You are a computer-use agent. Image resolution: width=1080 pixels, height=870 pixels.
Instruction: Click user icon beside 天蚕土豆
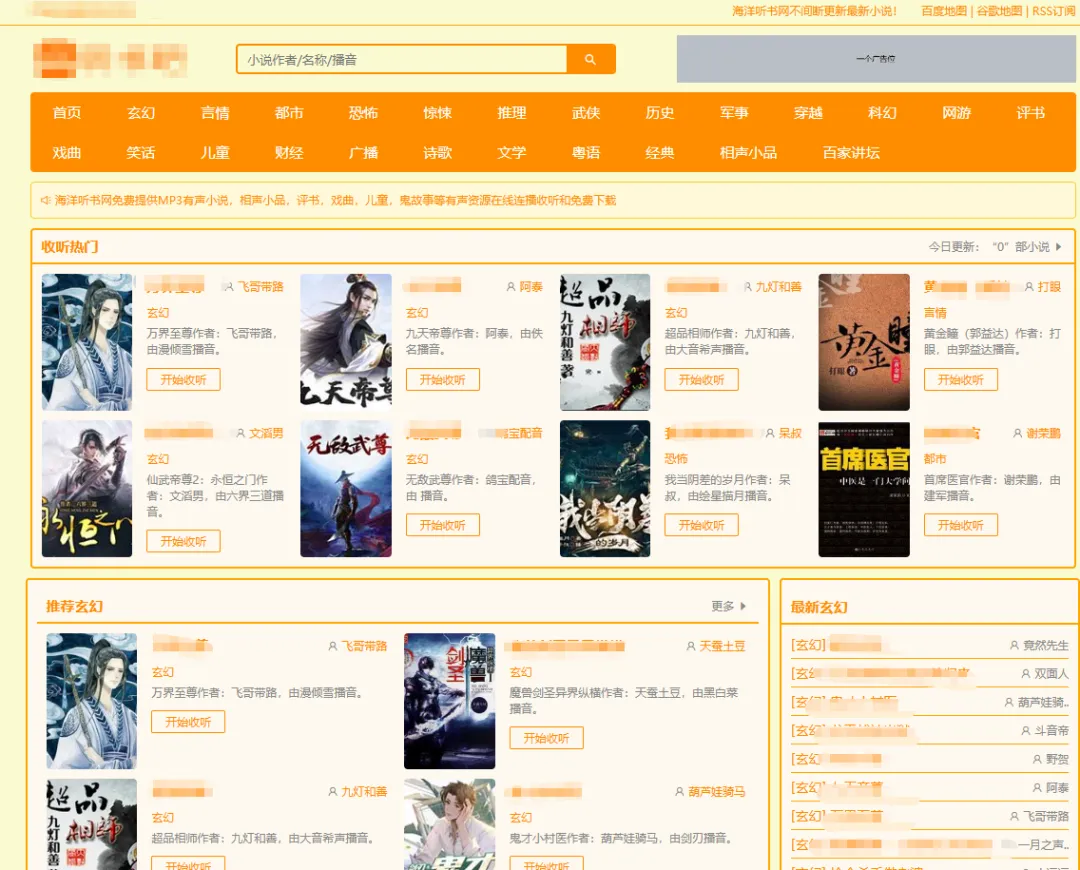[x=691, y=646]
